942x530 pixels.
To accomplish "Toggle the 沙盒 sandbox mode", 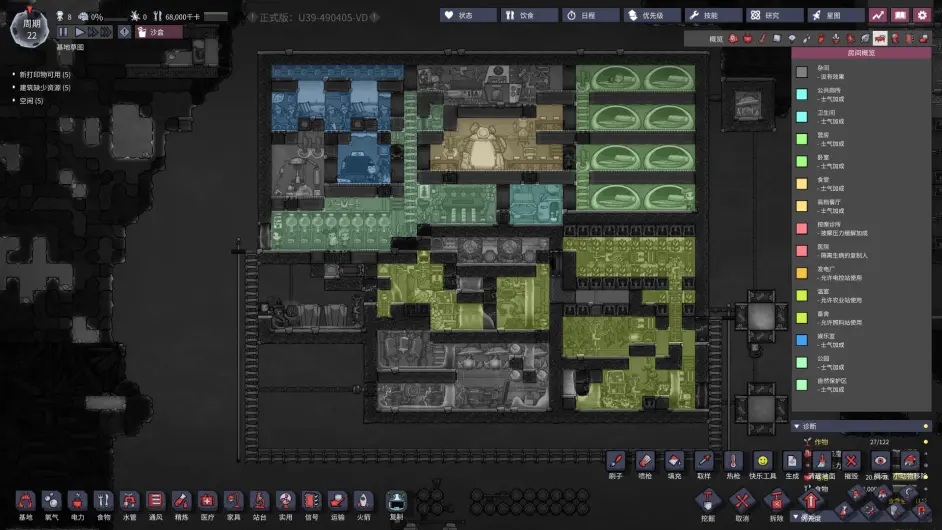I will (x=159, y=32).
